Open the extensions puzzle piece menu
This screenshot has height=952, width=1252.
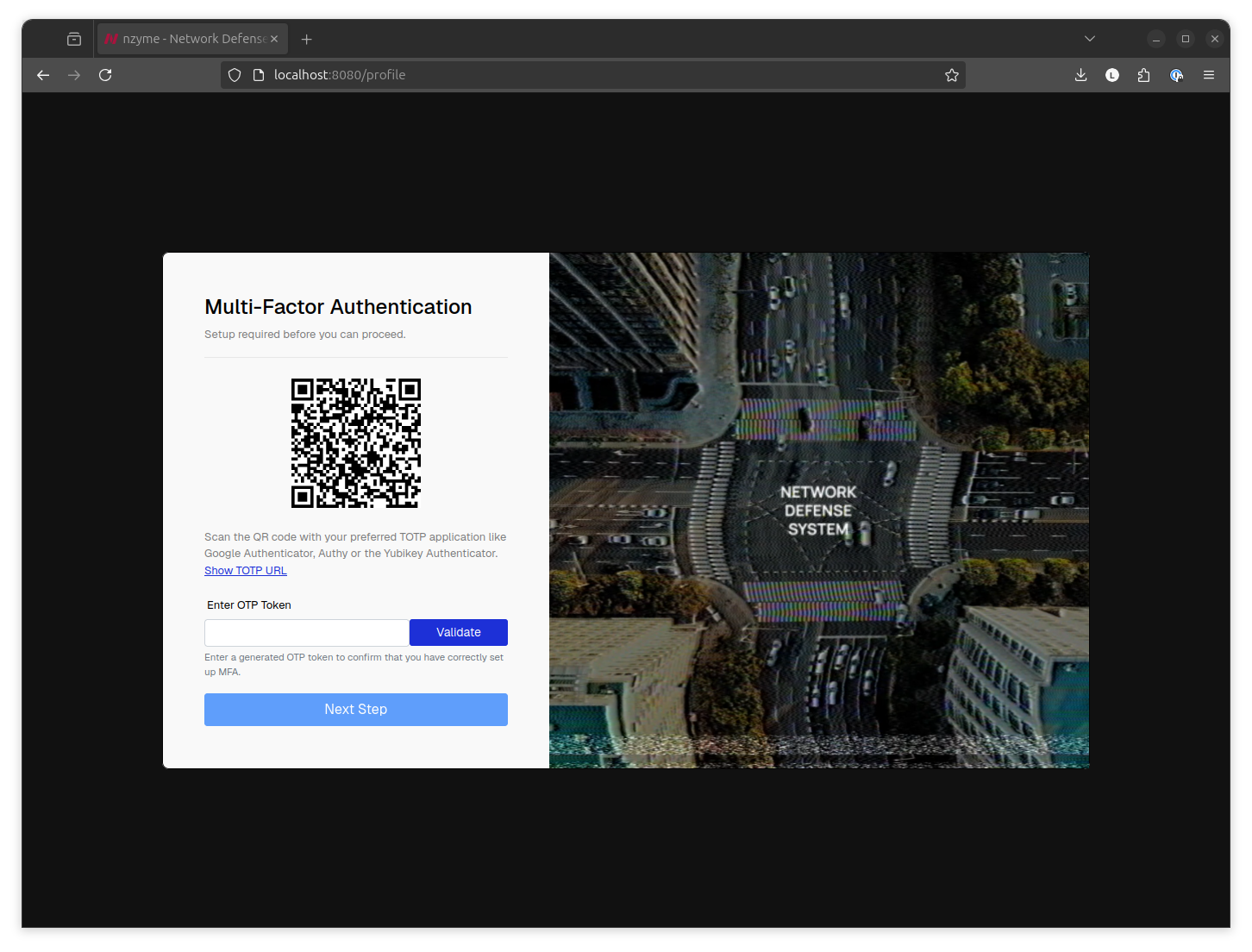[x=1144, y=75]
